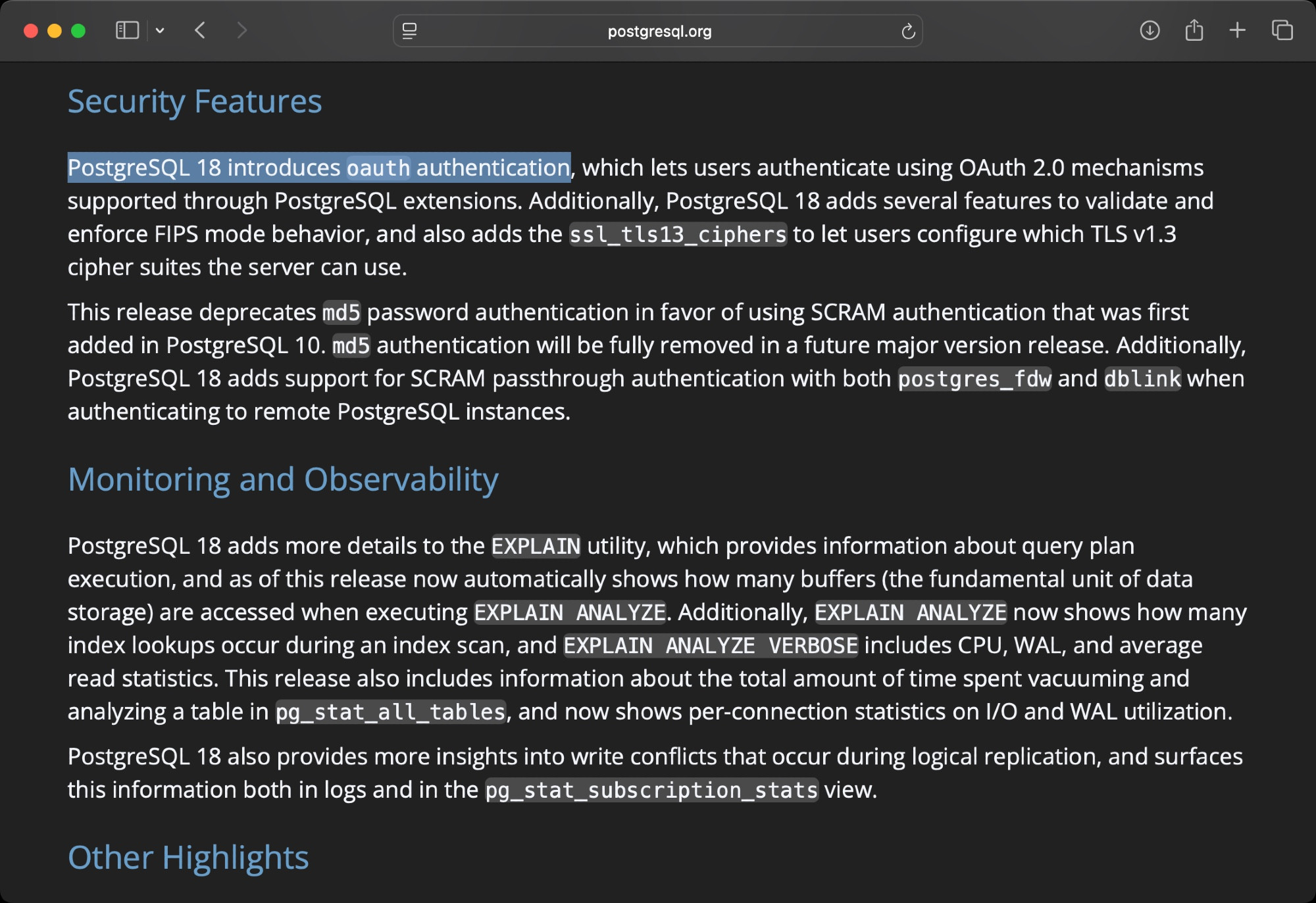The image size is (1316, 903).
Task: Click the Security Features heading
Action: 195,102
